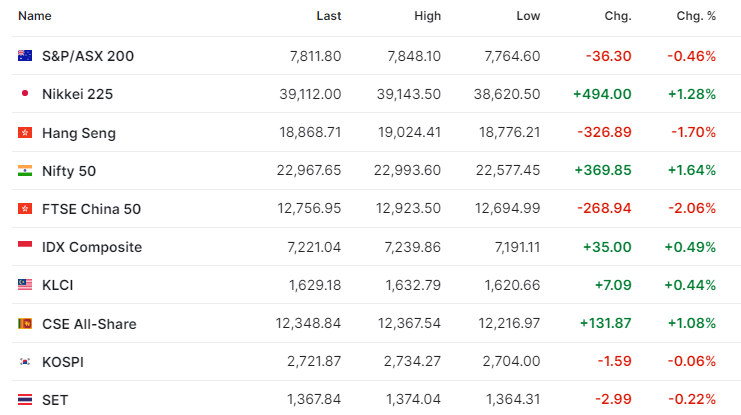Open the Hang Seng index link
The width and height of the screenshot is (741, 415).
click(79, 133)
